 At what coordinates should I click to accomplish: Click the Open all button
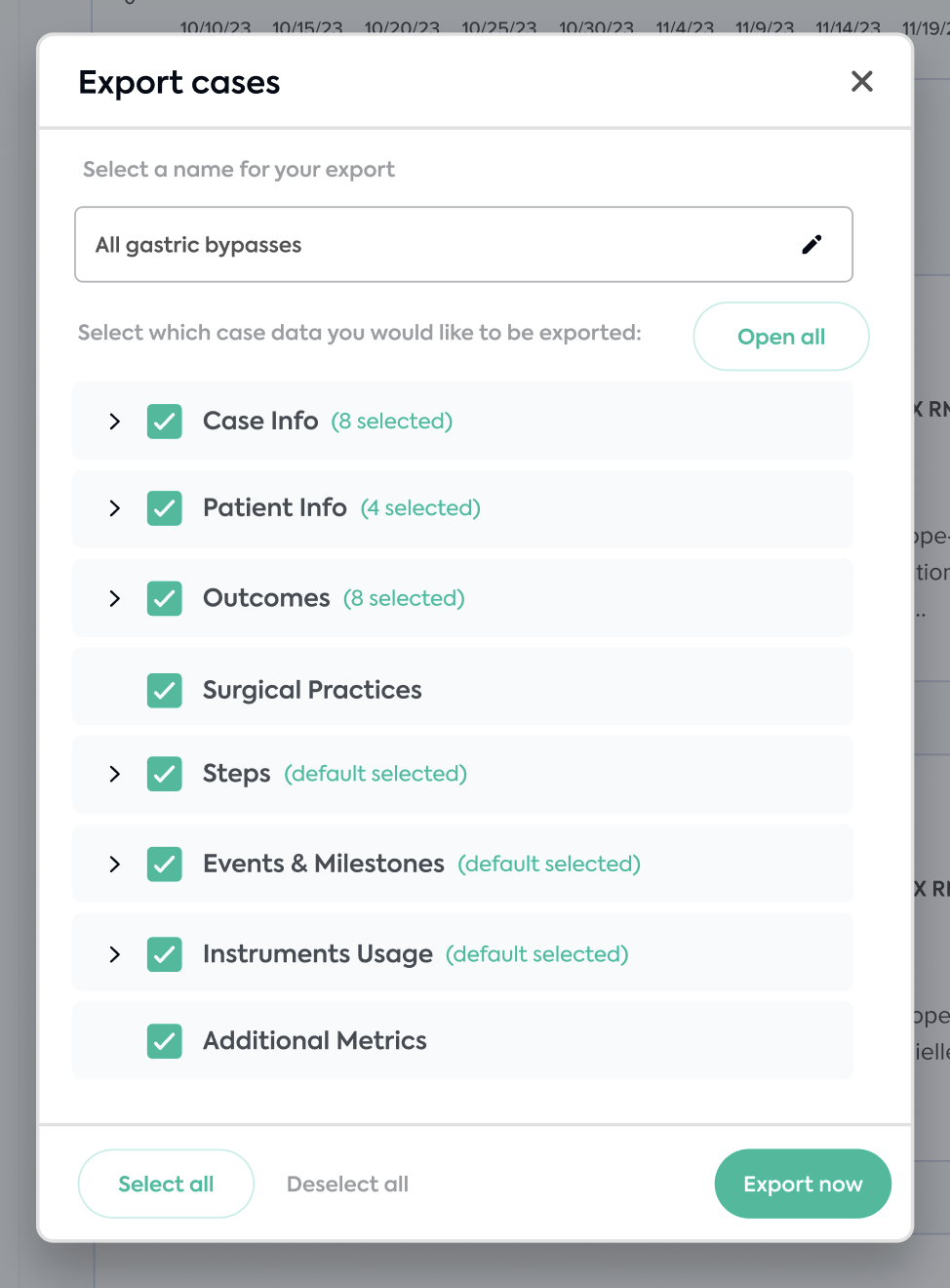pyautogui.click(x=781, y=337)
